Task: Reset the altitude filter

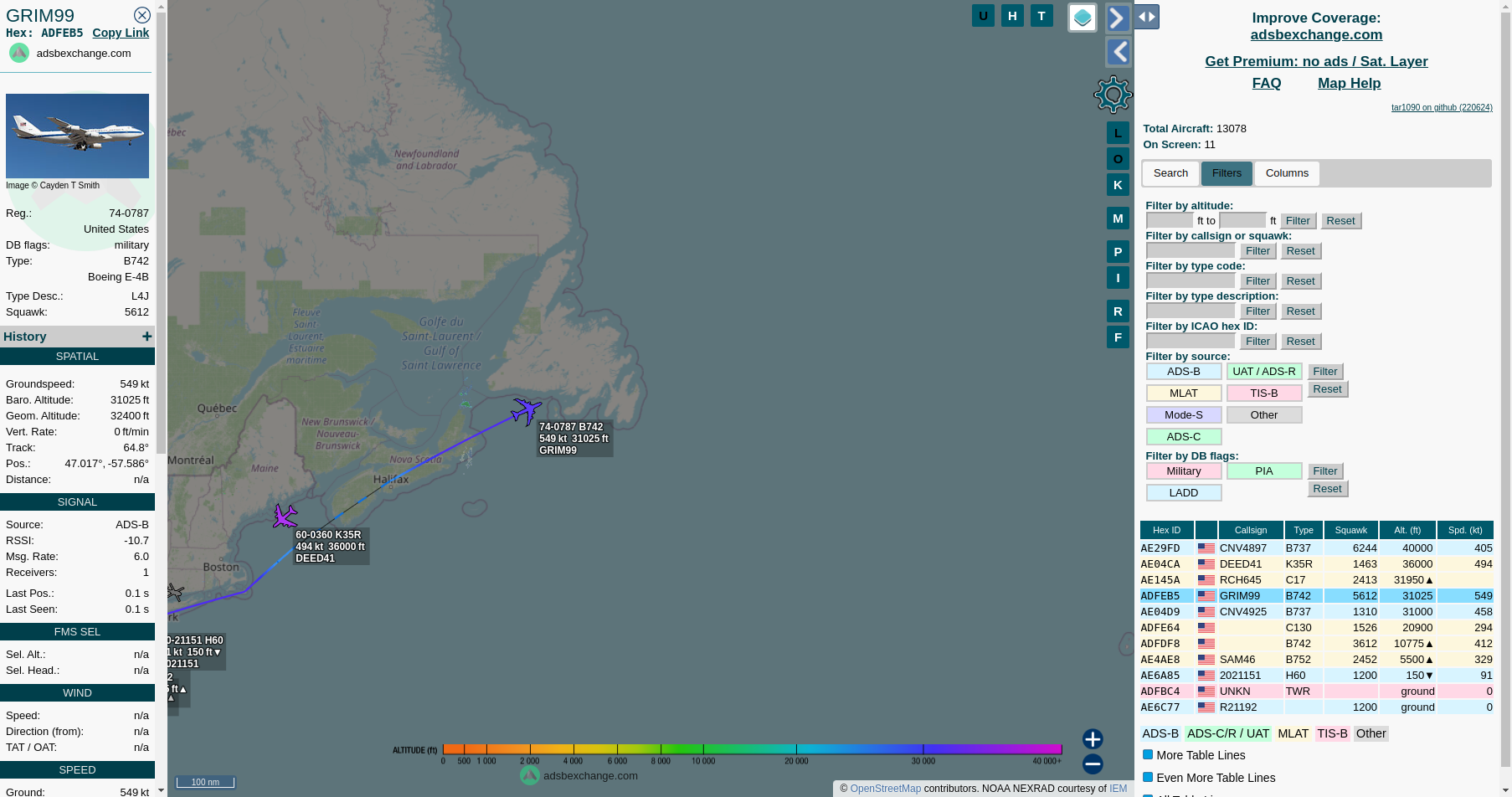Action: coord(1340,221)
